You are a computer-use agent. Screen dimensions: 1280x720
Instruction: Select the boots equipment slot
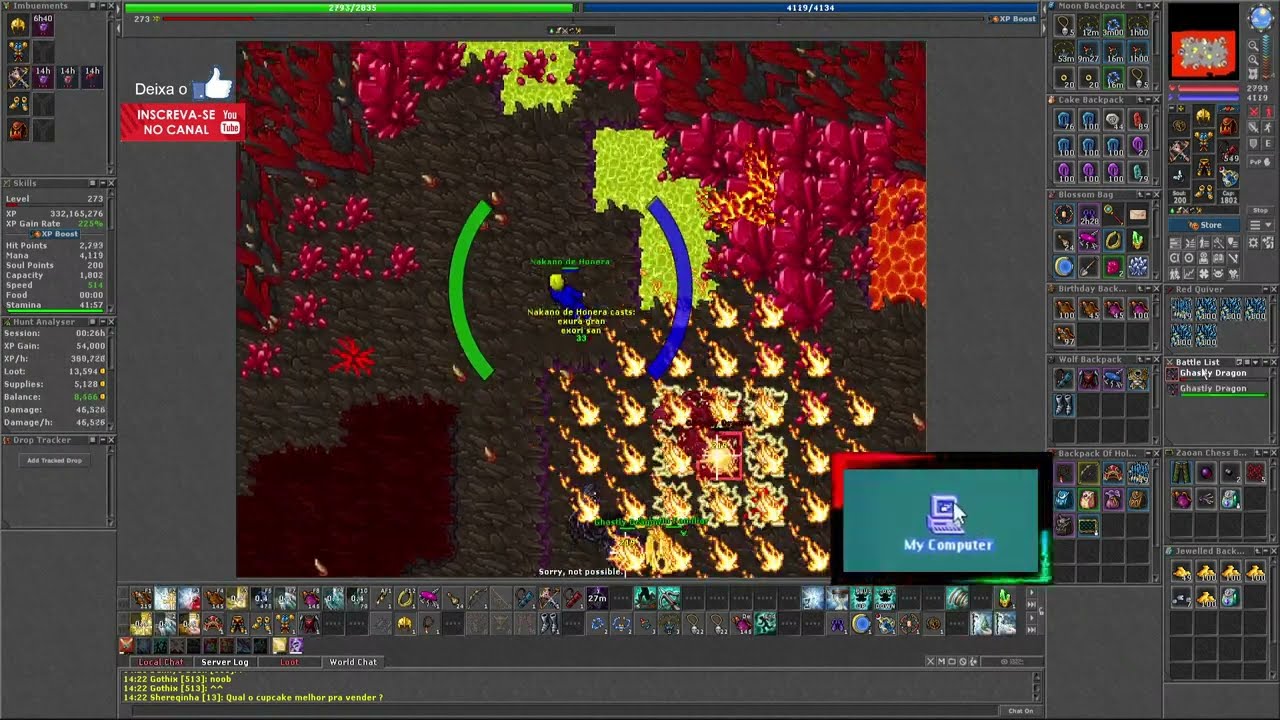tap(1203, 192)
